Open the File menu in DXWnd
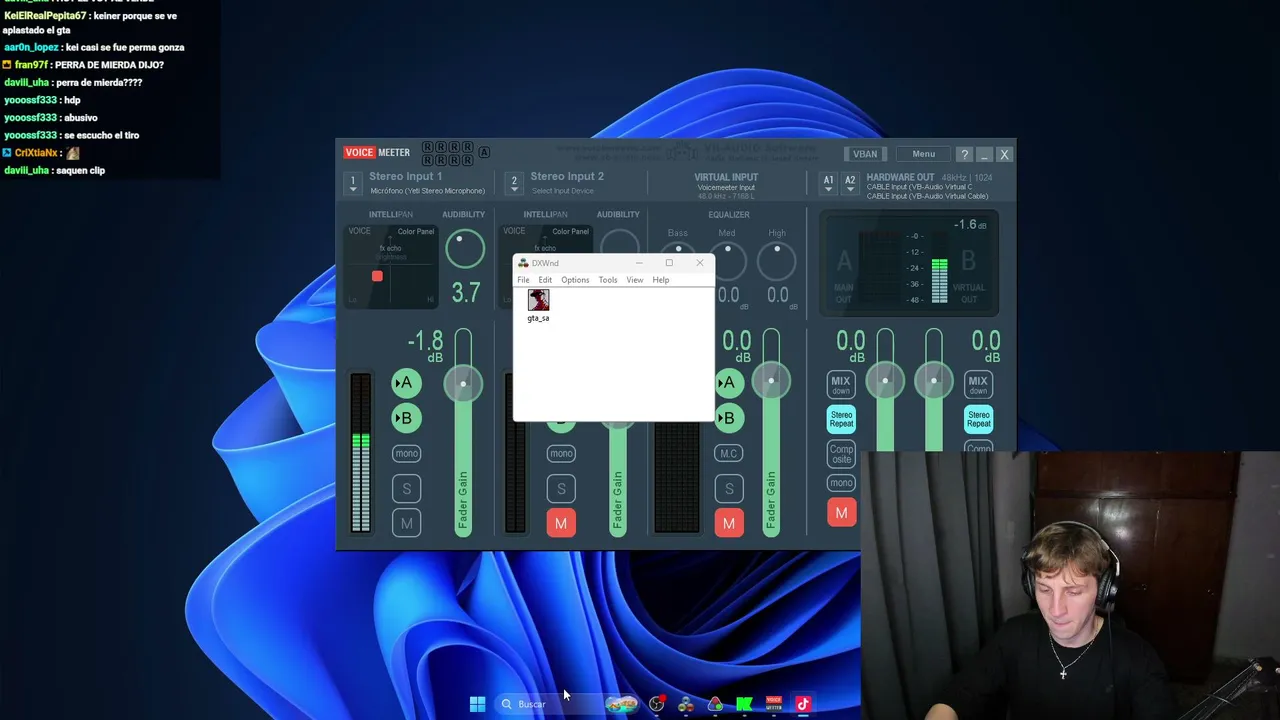Viewport: 1280px width, 720px height. [523, 280]
